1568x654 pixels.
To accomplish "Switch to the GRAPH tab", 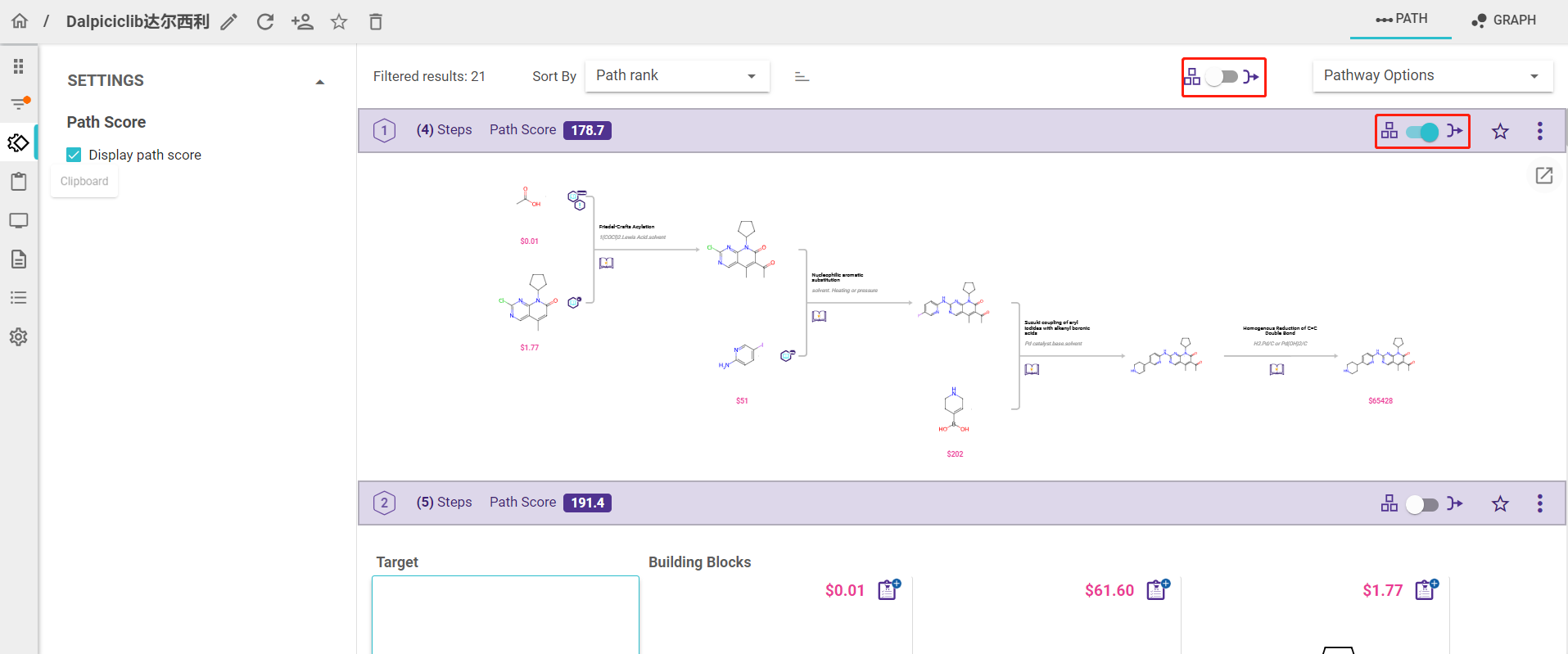I will pos(1504,20).
